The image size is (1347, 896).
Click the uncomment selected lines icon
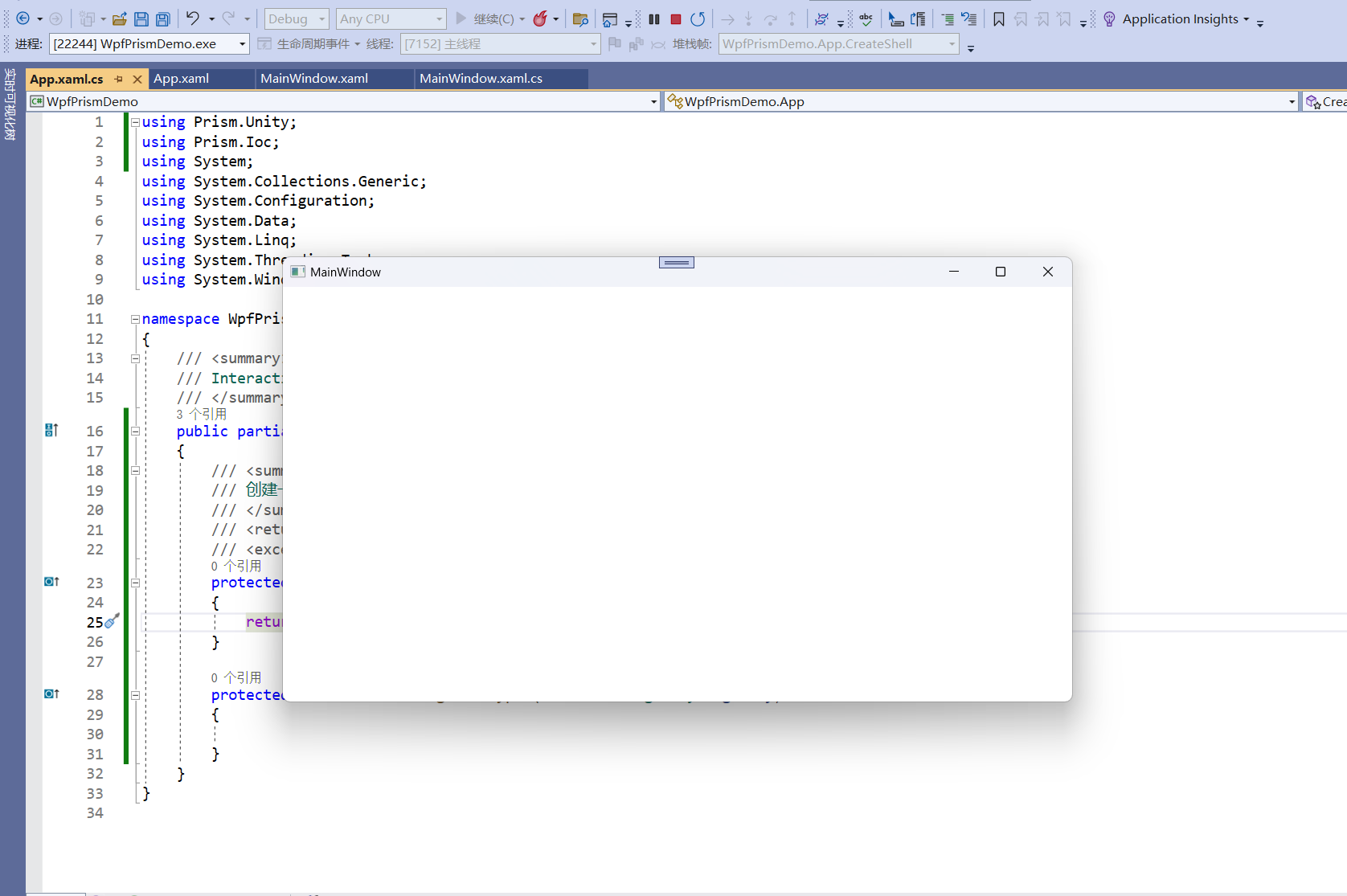pyautogui.click(x=969, y=19)
